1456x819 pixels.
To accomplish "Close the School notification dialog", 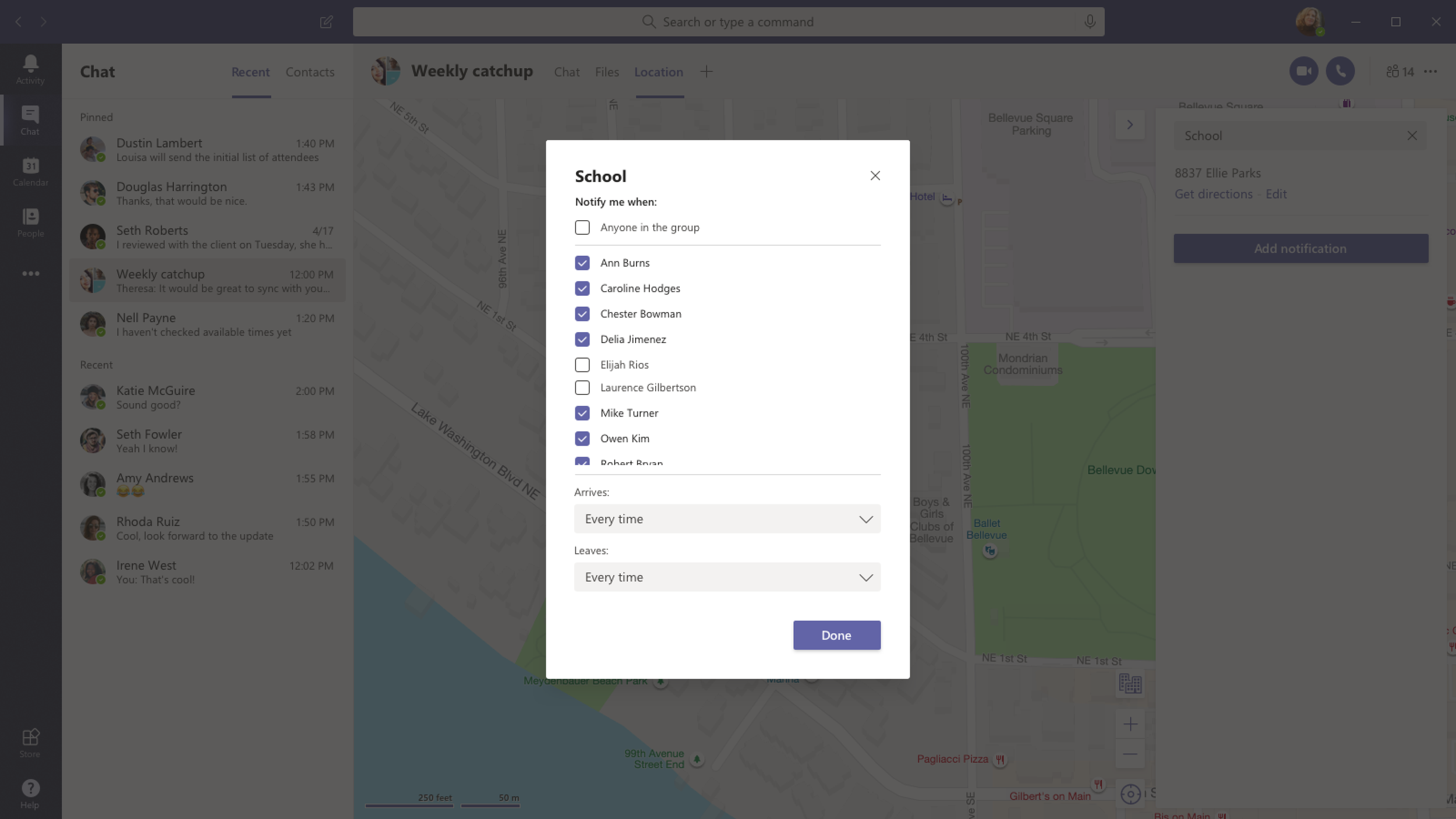I will [875, 176].
